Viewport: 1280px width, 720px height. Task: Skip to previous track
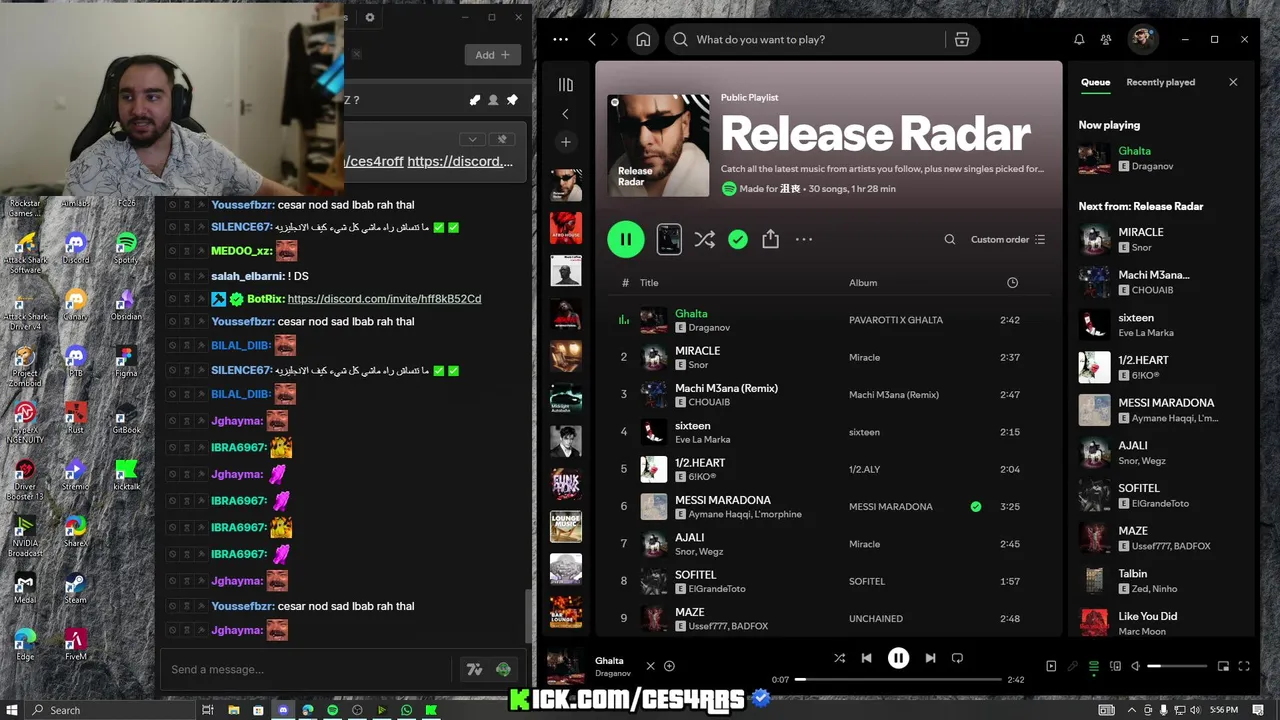click(x=867, y=658)
